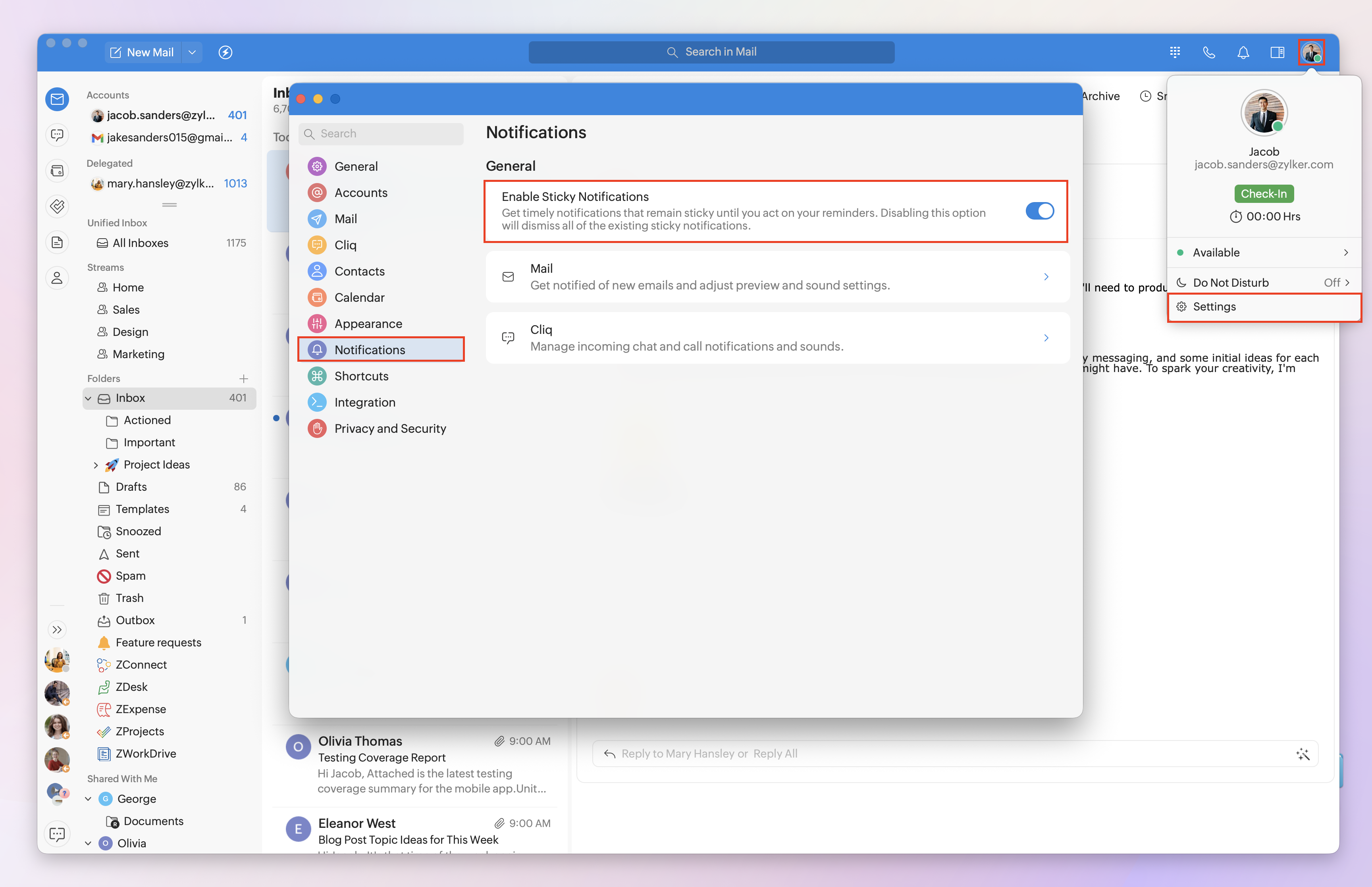Select Privacy and Security settings item
This screenshot has width=1372, height=887.
(x=390, y=428)
